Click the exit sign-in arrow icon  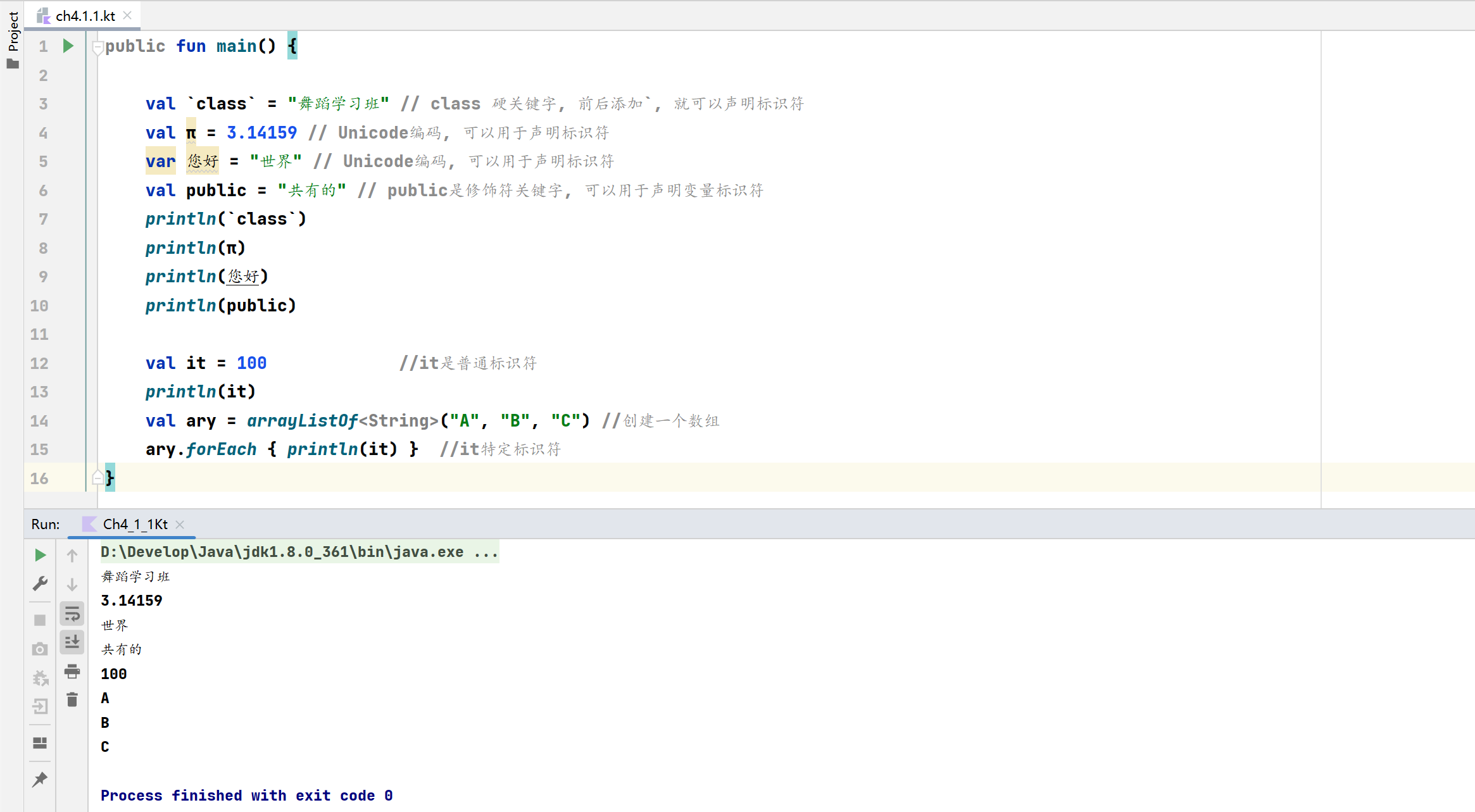pos(40,706)
